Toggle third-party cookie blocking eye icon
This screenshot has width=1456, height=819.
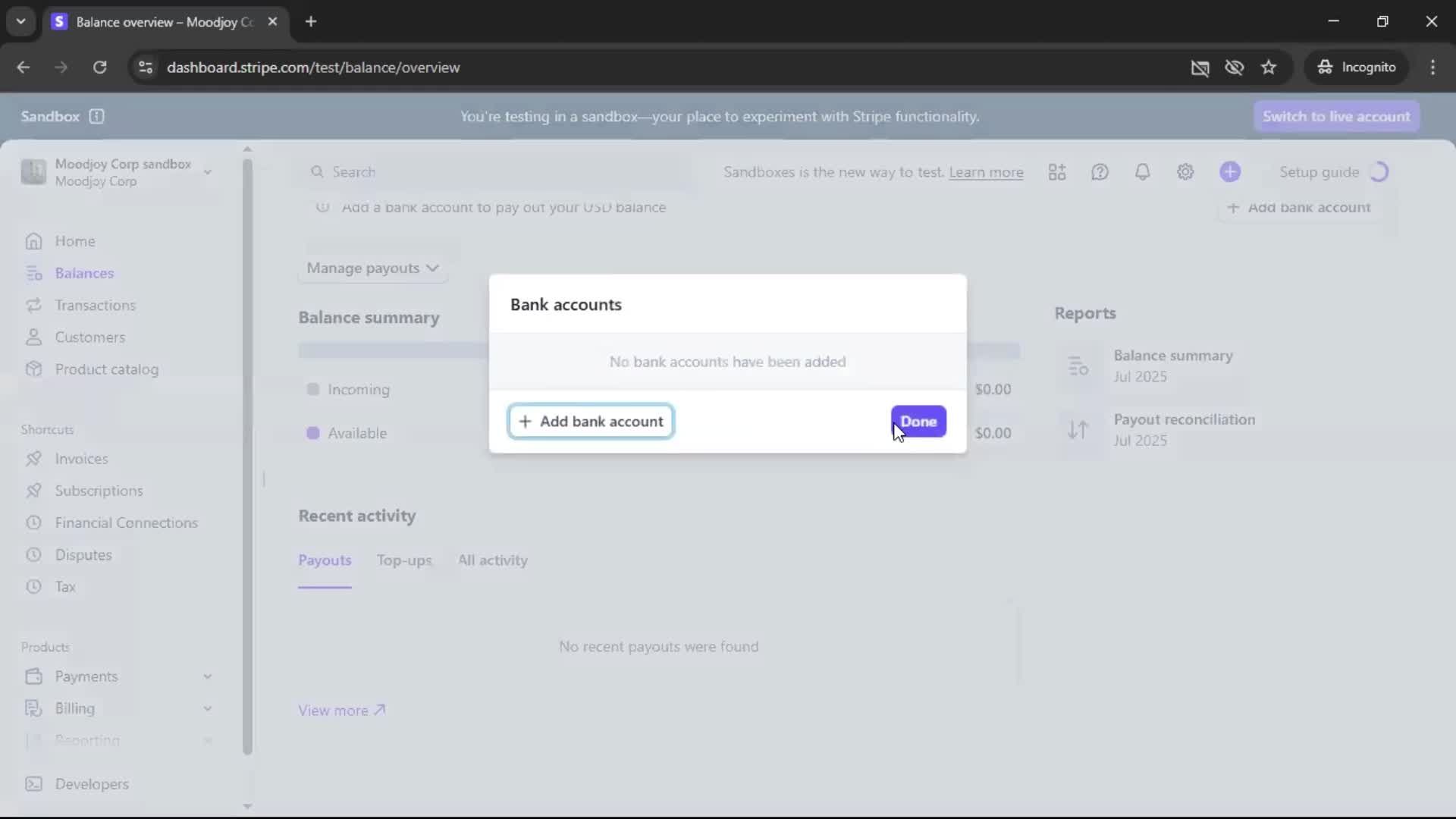point(1234,67)
